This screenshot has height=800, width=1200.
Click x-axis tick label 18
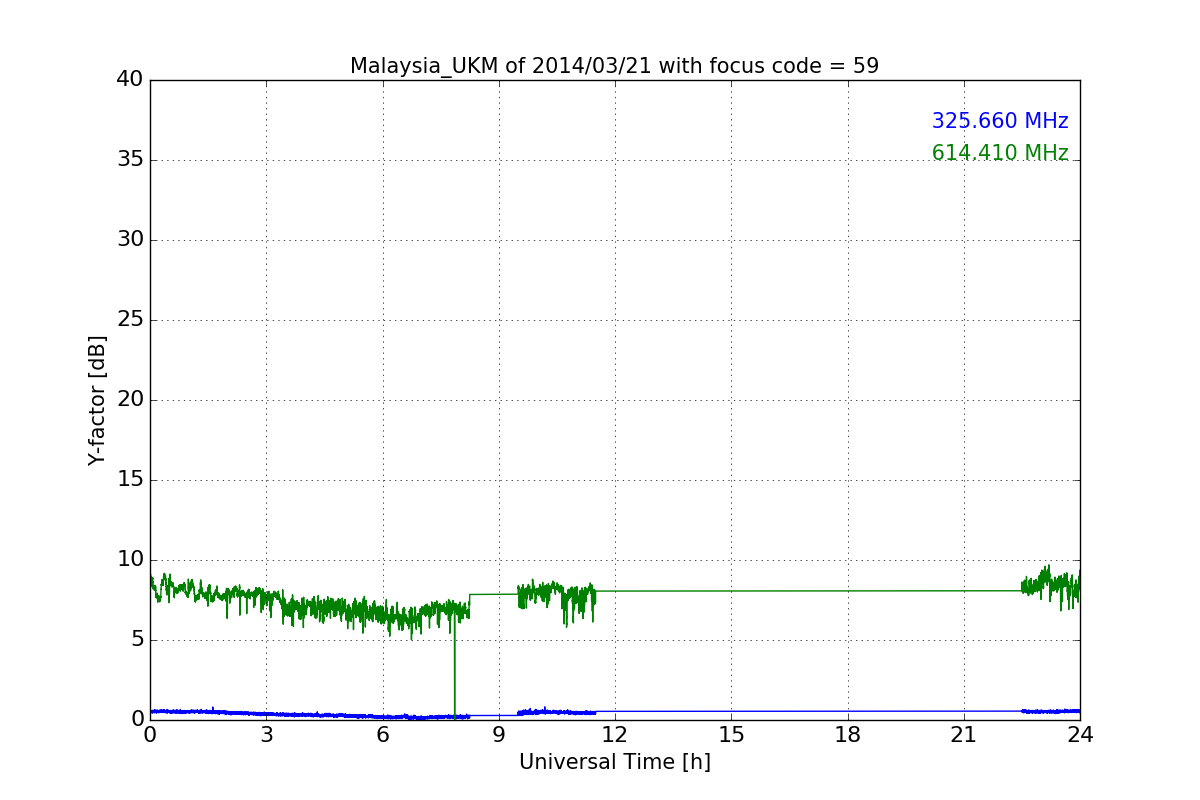tap(848, 735)
